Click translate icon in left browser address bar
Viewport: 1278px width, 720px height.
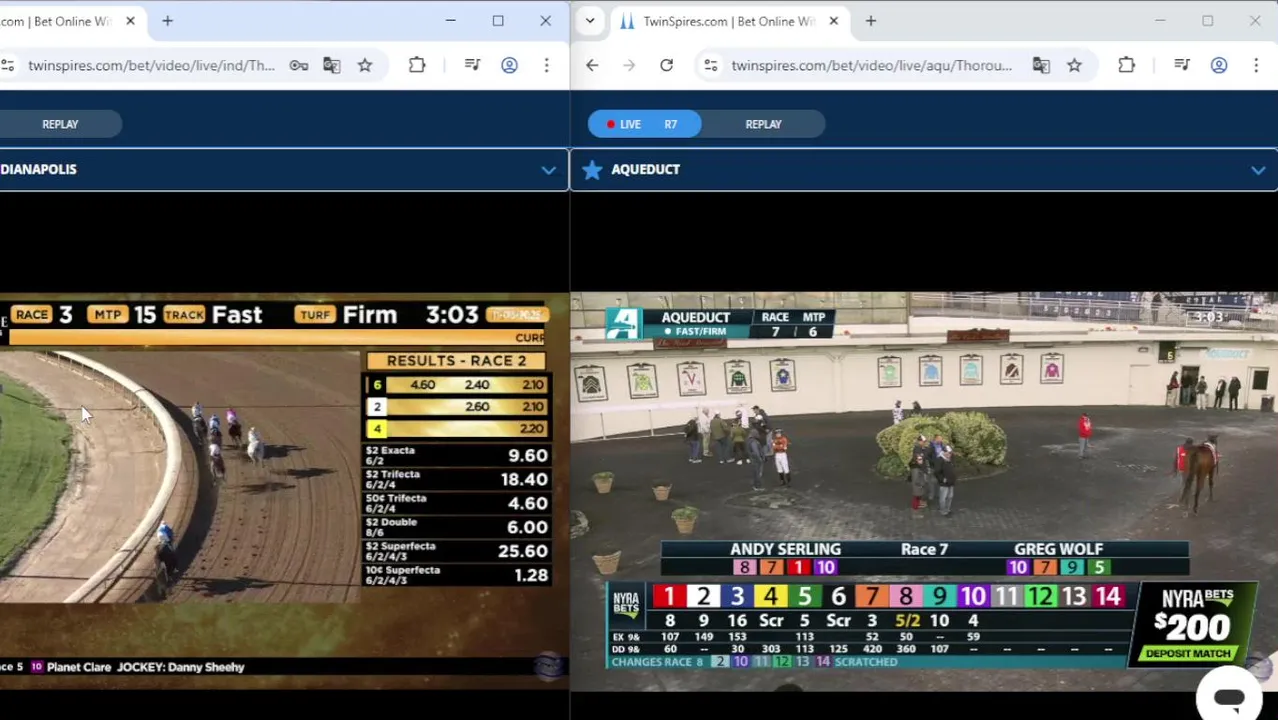(332, 66)
